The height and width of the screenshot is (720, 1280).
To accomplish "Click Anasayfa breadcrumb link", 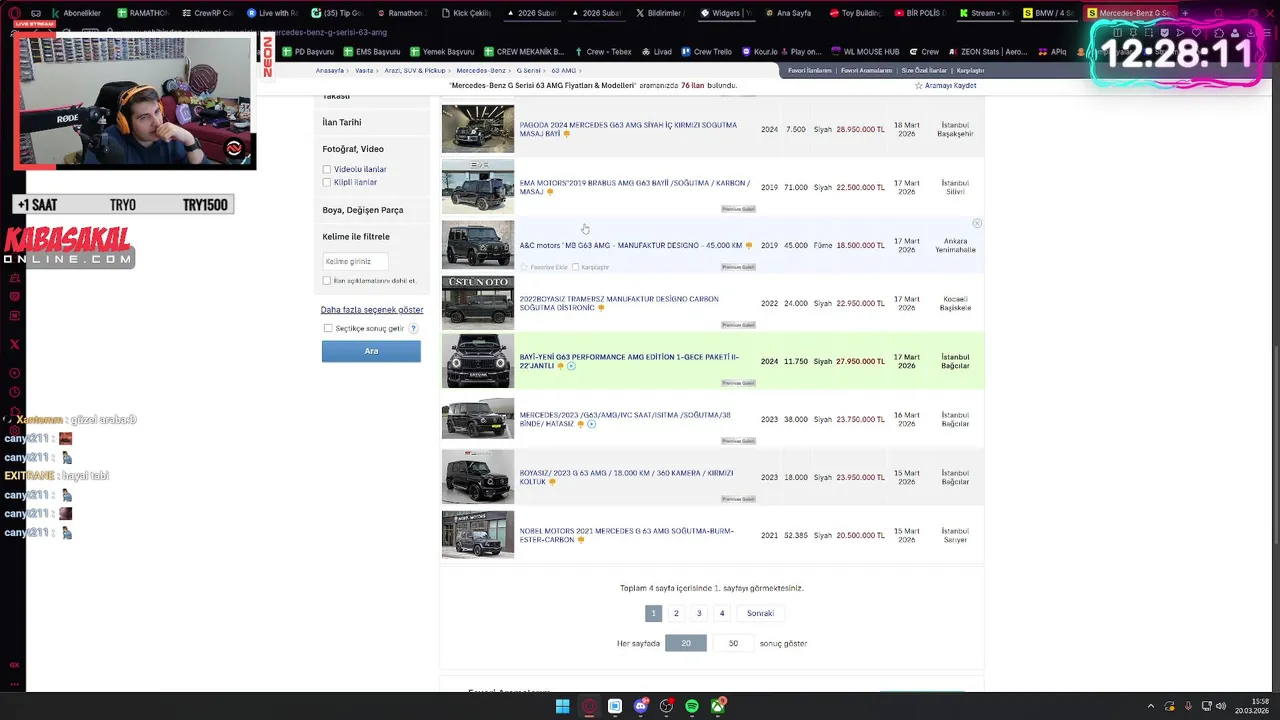I will (330, 71).
